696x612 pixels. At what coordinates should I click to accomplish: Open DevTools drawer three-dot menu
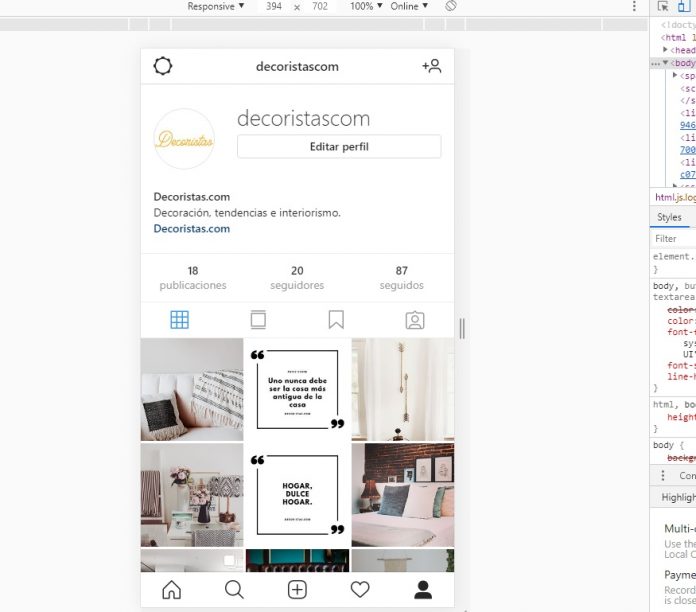(x=663, y=476)
